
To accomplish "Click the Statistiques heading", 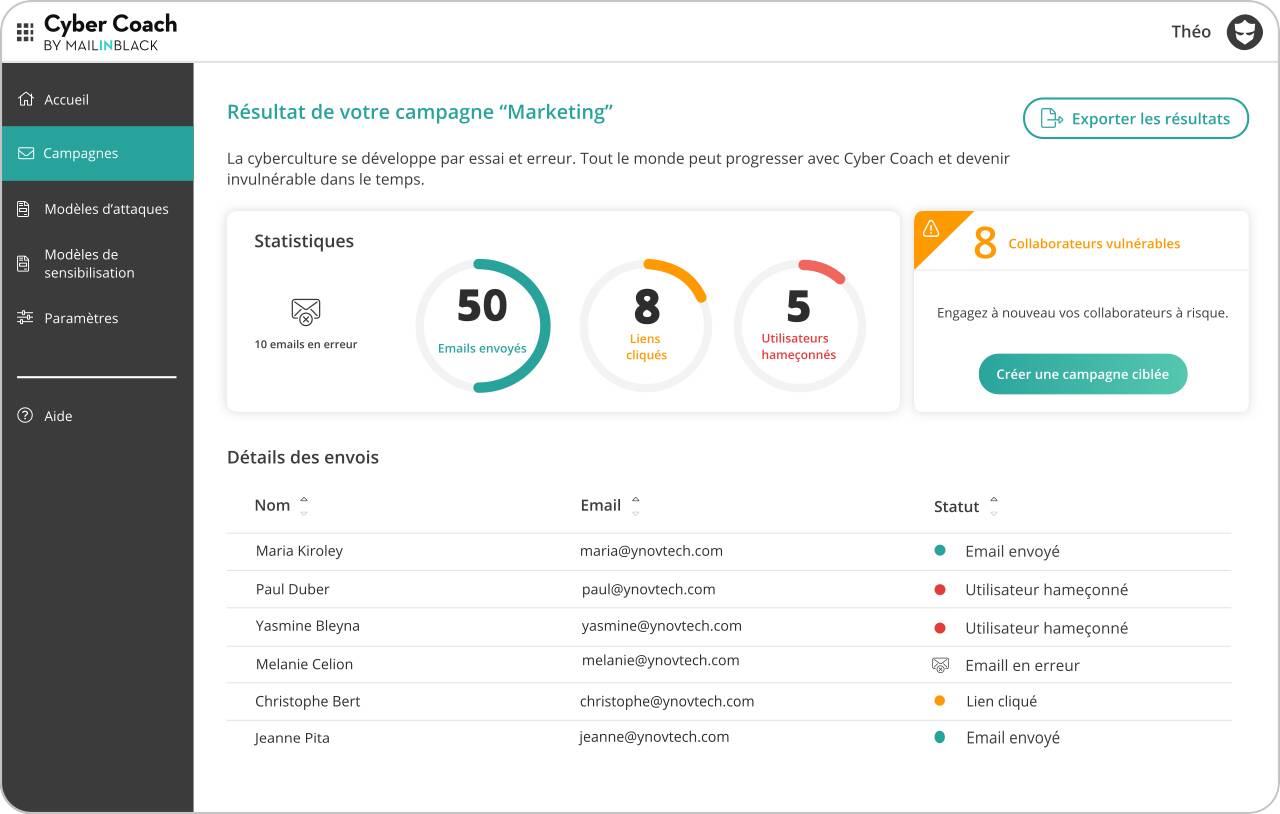I will 304,241.
